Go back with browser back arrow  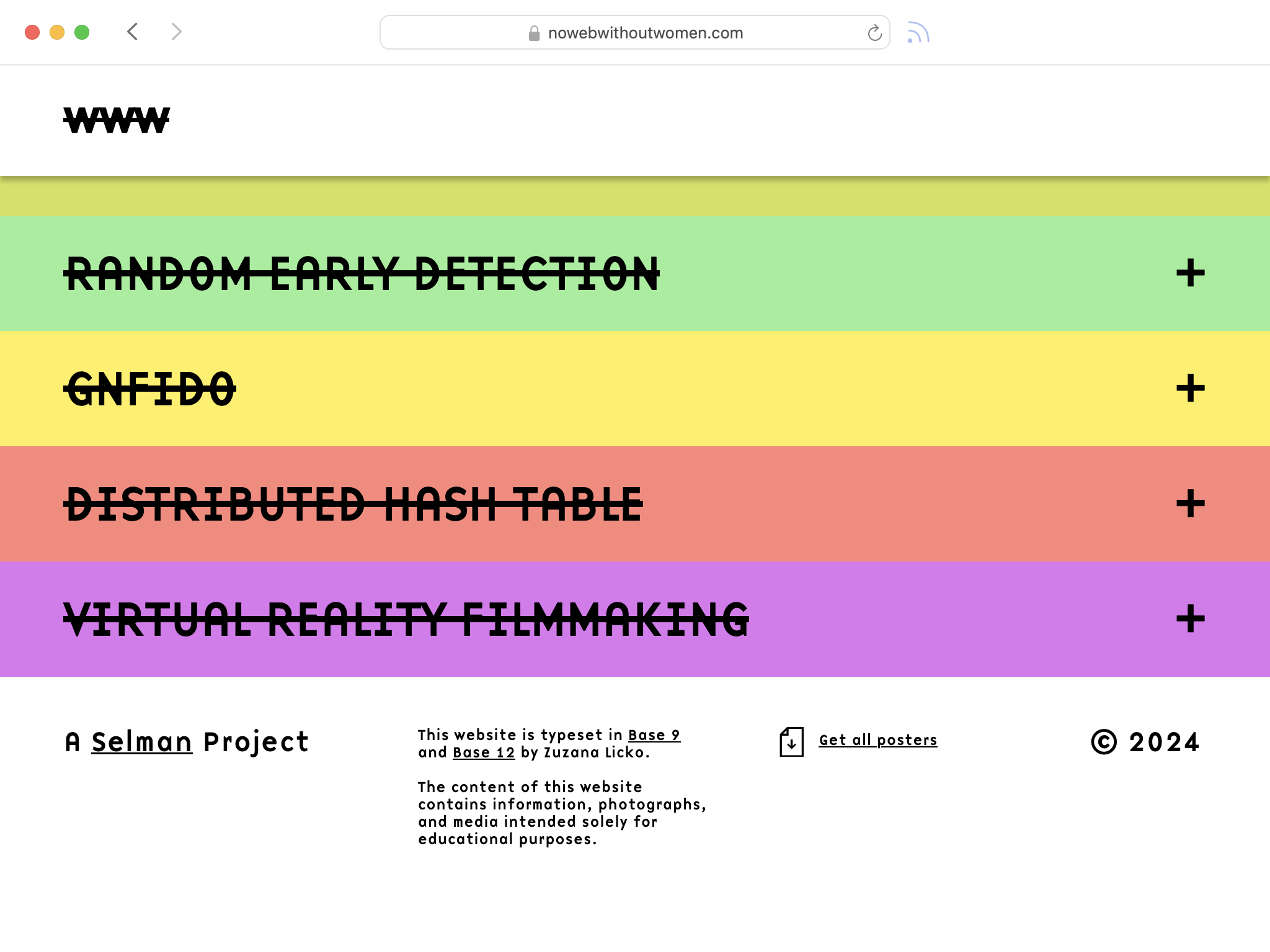132,32
